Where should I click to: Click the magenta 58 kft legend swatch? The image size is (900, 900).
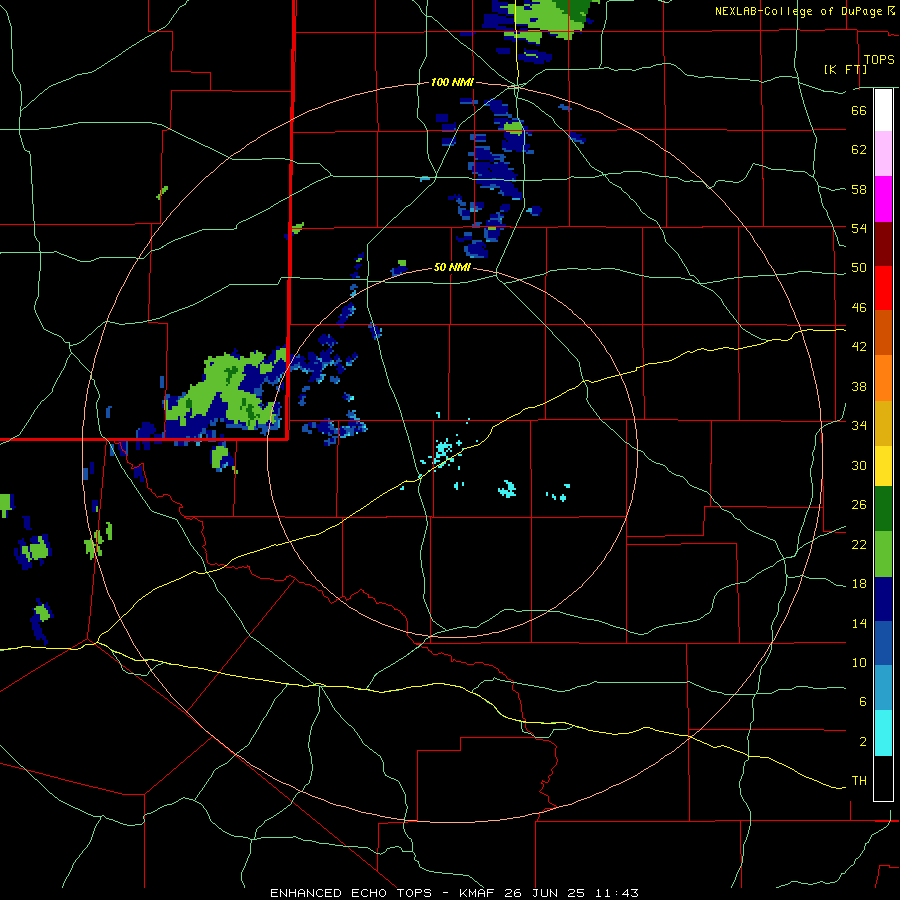pos(883,199)
